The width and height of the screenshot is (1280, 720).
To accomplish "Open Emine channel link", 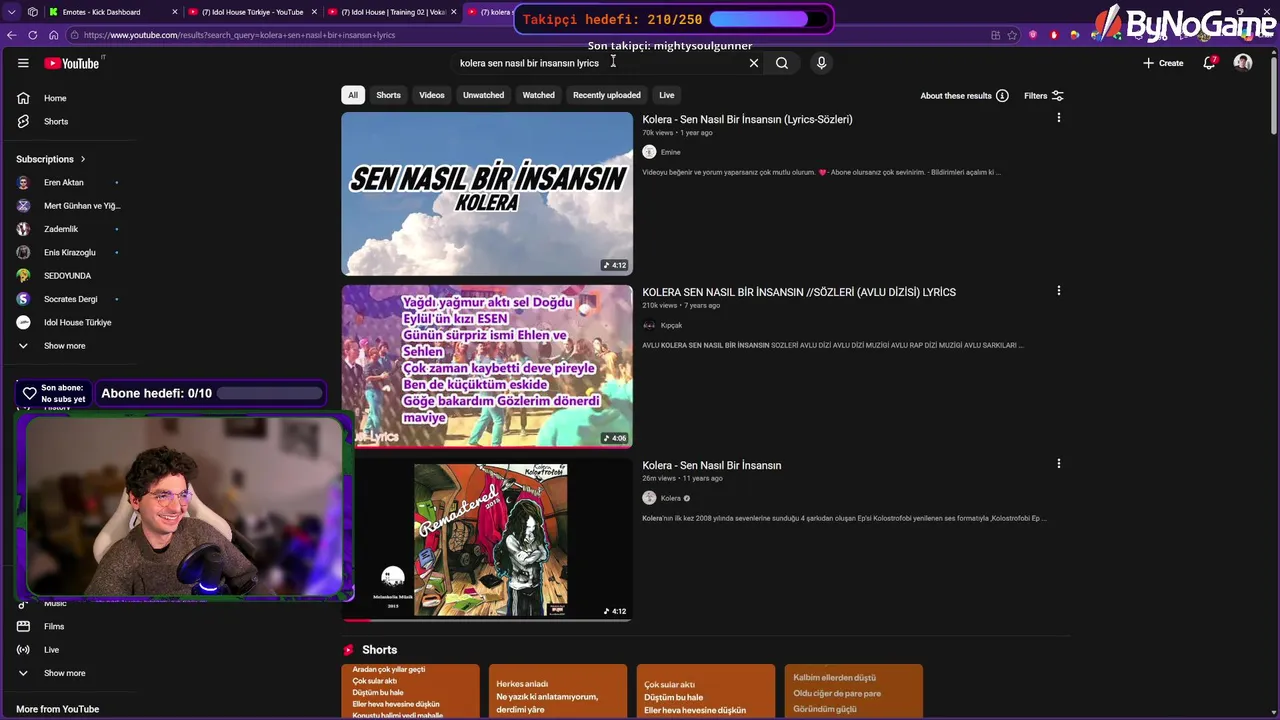I will [x=670, y=152].
